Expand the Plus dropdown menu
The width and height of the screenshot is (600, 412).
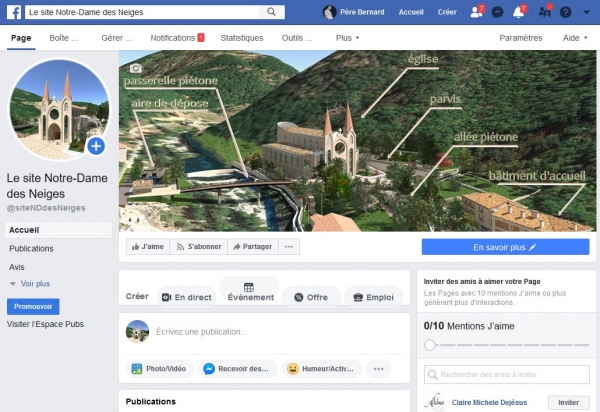[347, 38]
